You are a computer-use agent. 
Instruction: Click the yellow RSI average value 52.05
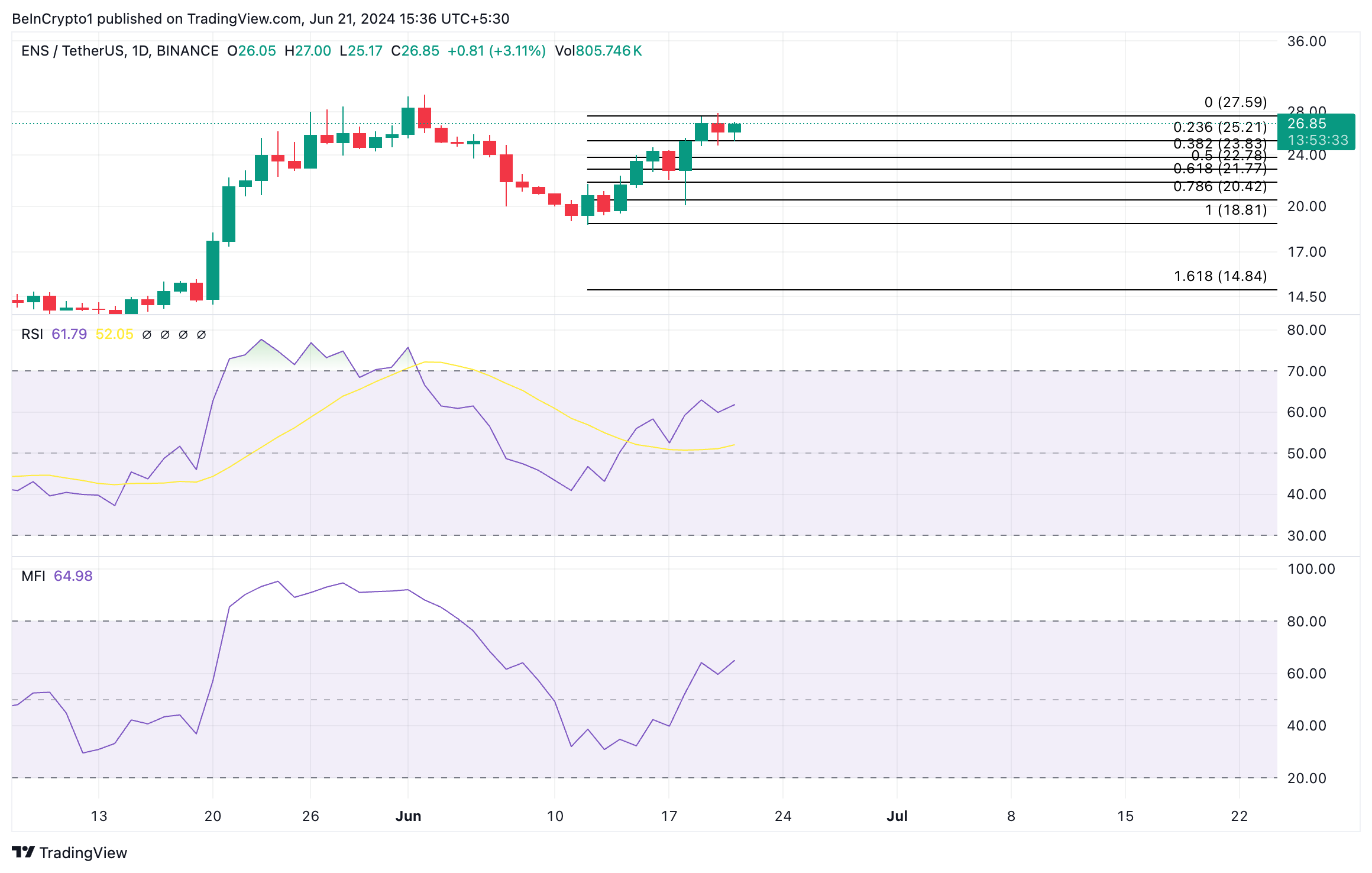click(114, 334)
